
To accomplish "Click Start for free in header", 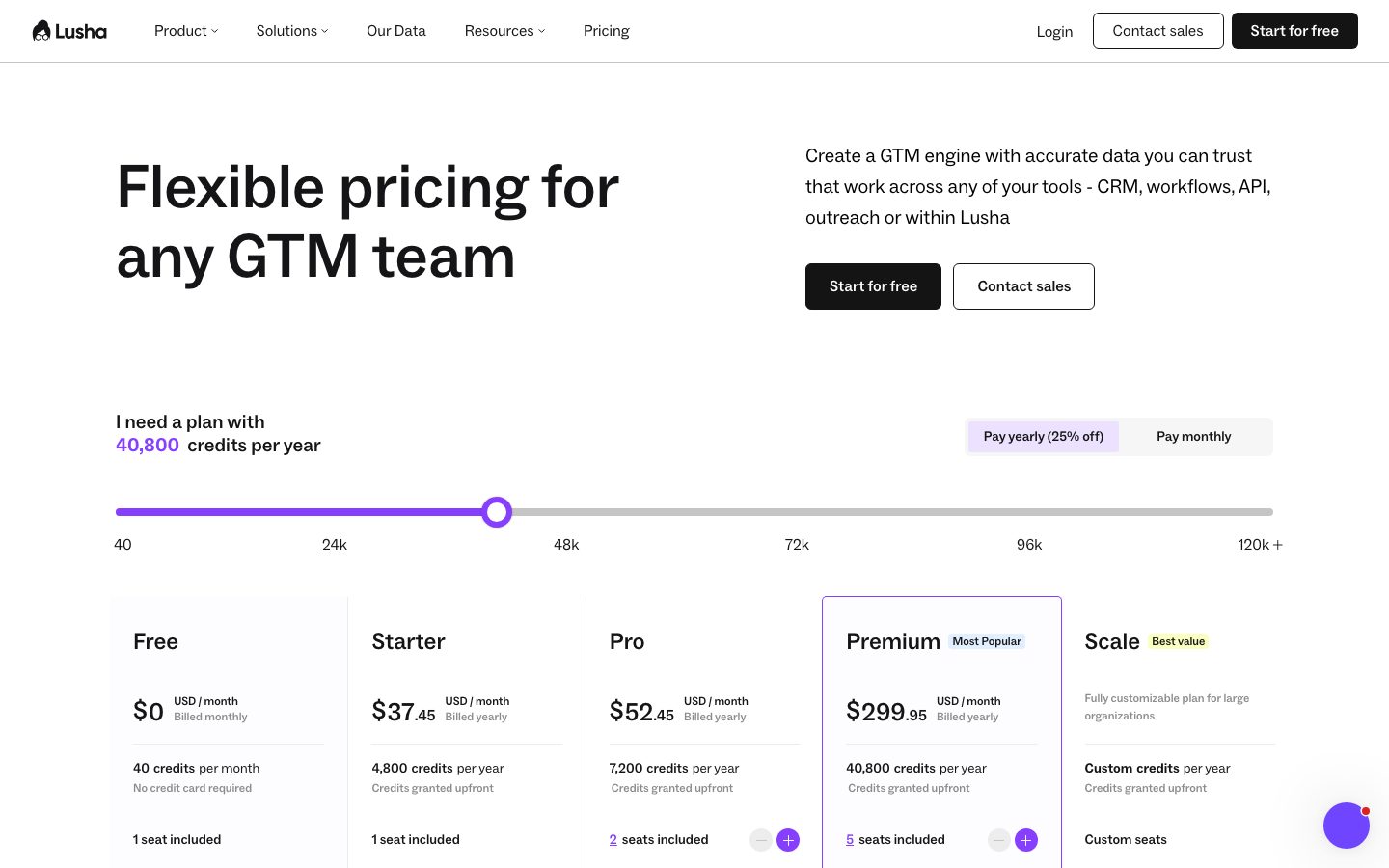I will pyautogui.click(x=1294, y=31).
